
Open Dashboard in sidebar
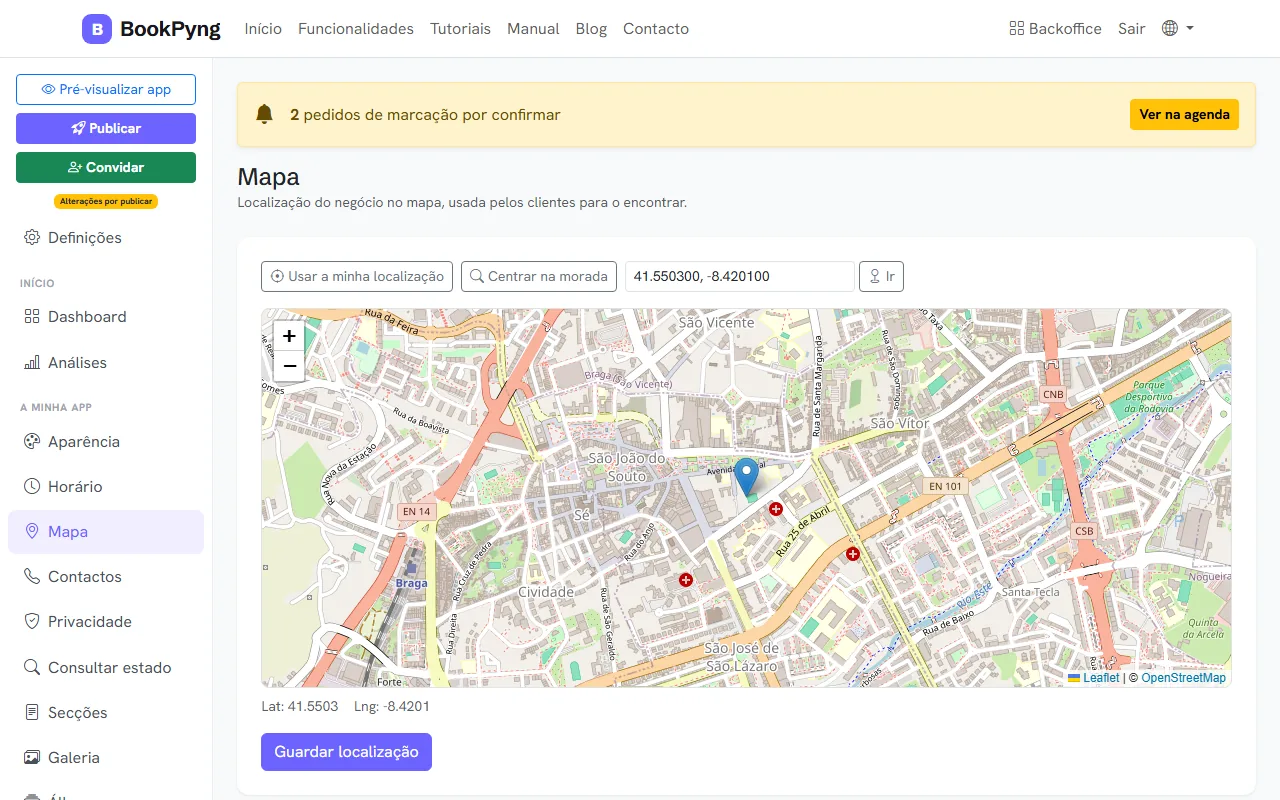[x=106, y=317]
